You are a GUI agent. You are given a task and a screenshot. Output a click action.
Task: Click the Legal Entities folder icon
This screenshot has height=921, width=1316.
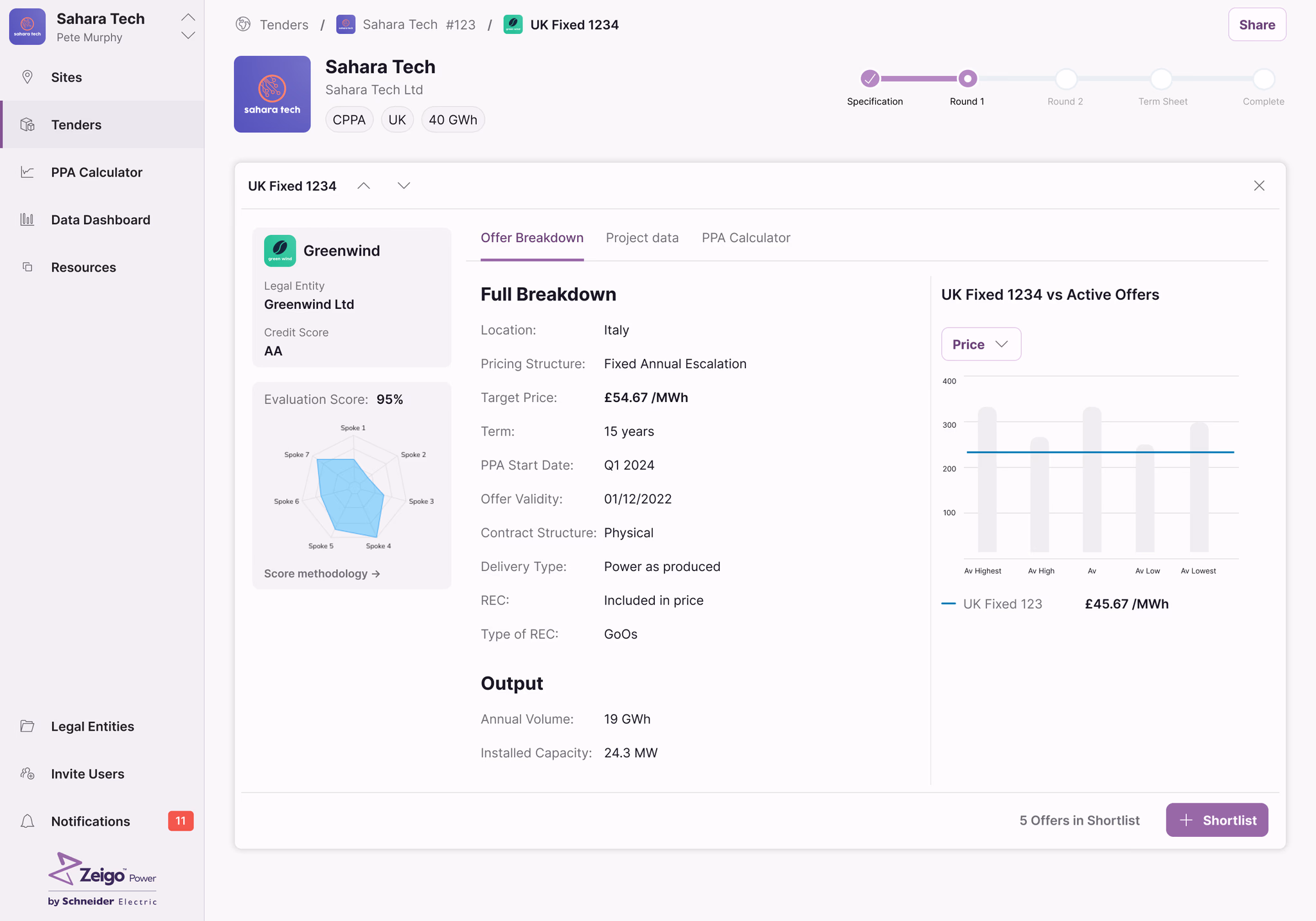(x=27, y=726)
